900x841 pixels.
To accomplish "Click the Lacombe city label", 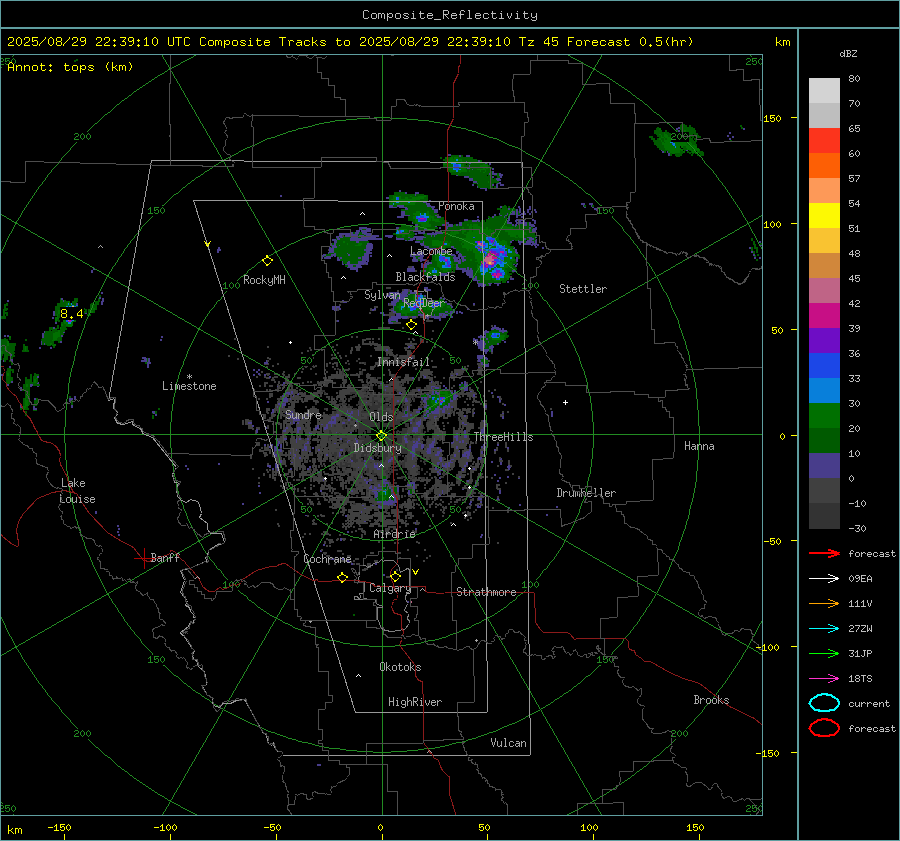I will pyautogui.click(x=431, y=251).
